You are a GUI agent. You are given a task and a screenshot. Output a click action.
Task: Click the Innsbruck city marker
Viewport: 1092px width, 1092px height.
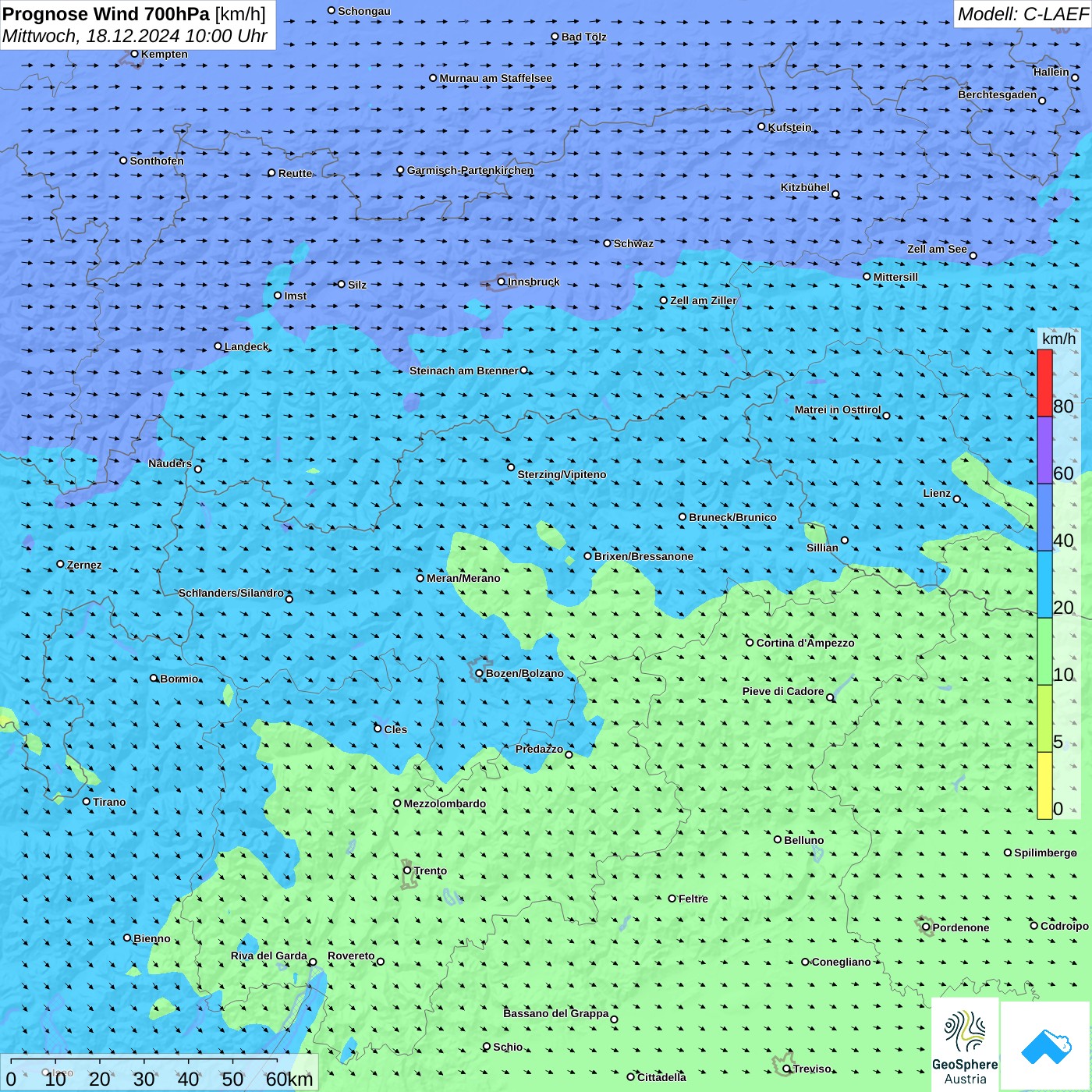click(502, 282)
